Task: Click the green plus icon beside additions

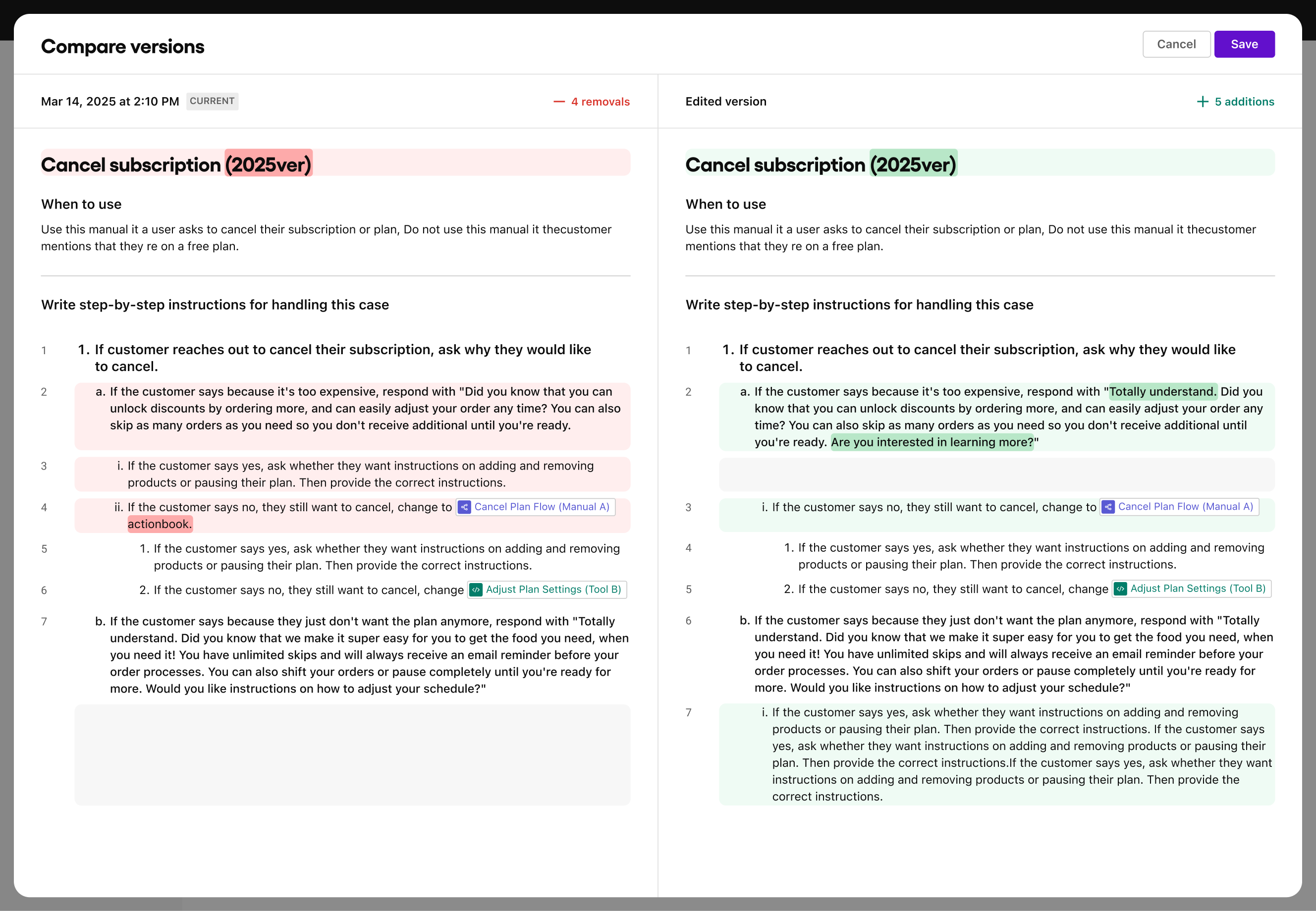Action: click(x=1202, y=102)
